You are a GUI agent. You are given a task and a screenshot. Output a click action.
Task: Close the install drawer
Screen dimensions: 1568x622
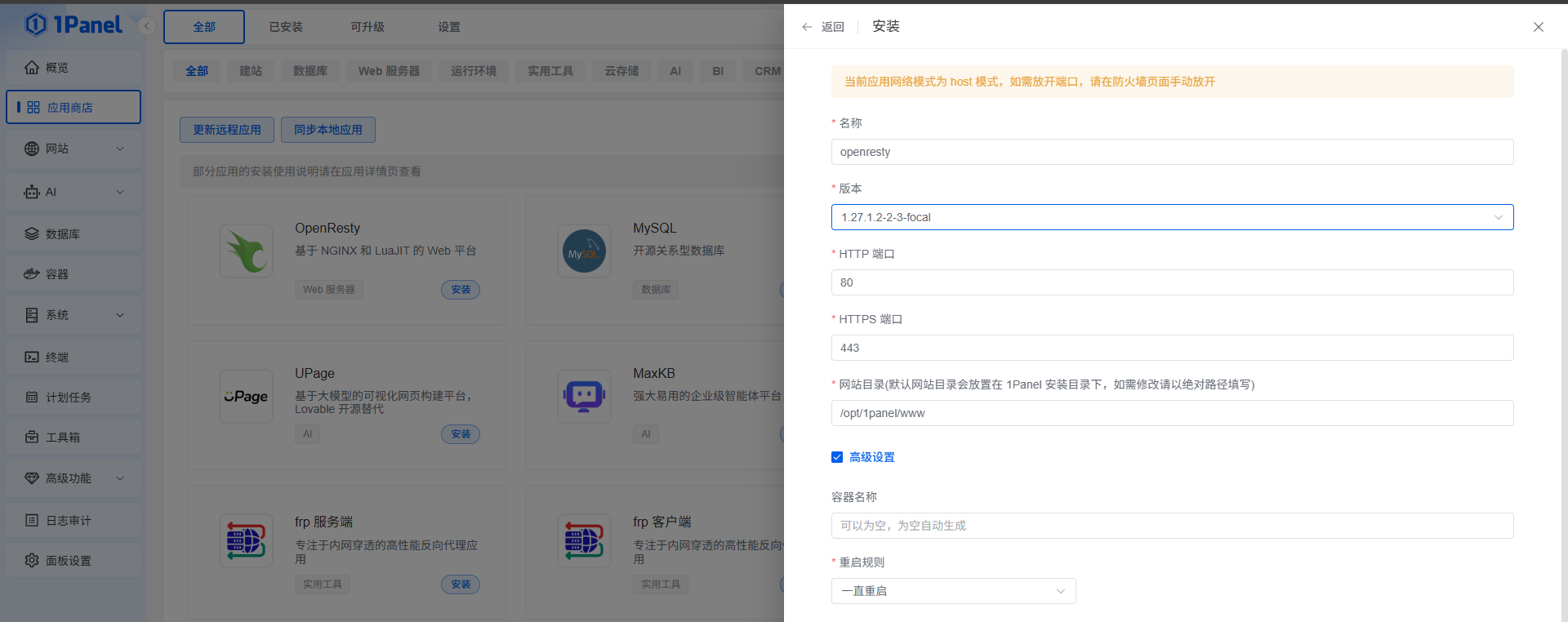pos(1539,27)
